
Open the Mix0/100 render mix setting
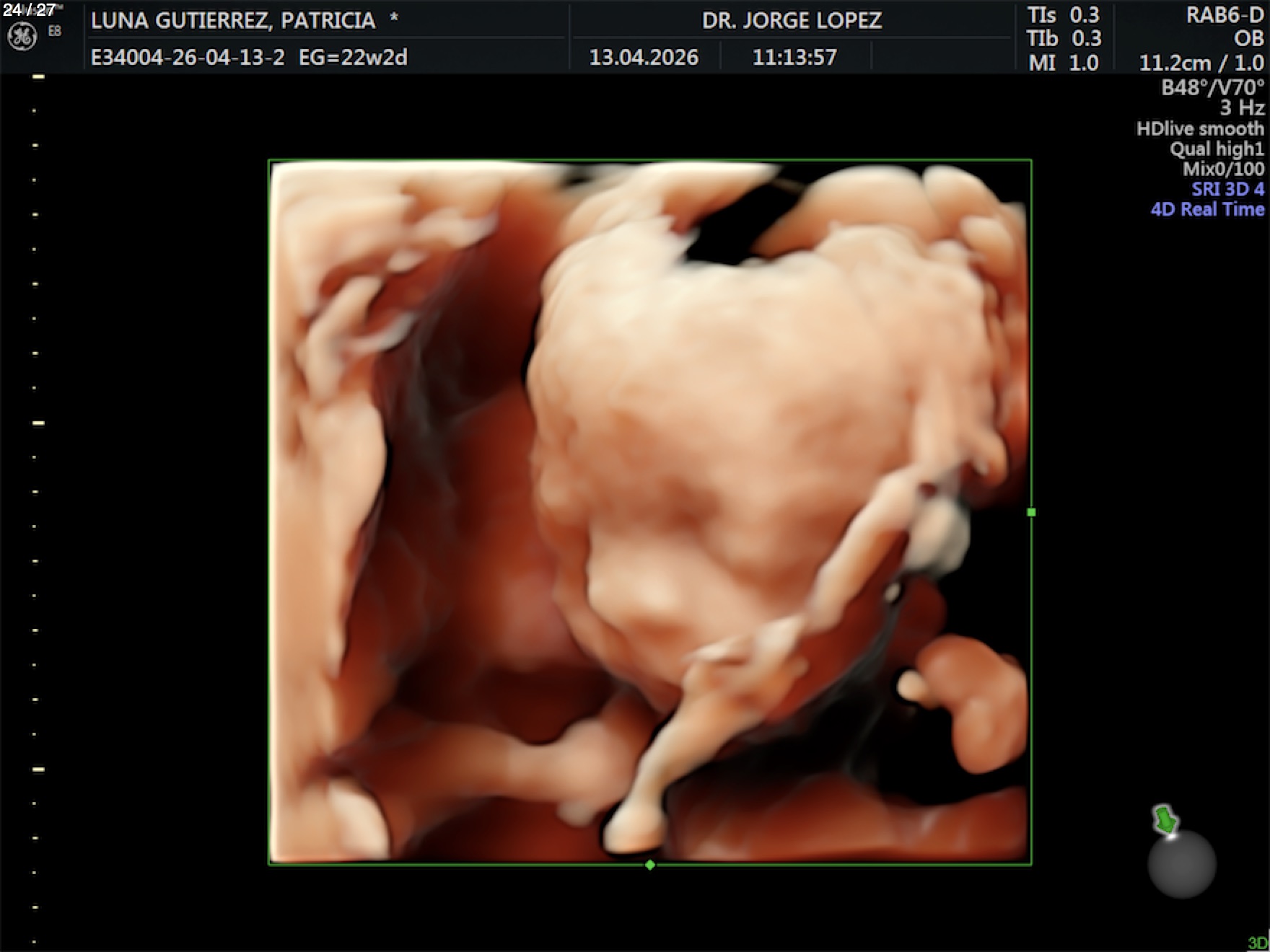(x=1223, y=169)
